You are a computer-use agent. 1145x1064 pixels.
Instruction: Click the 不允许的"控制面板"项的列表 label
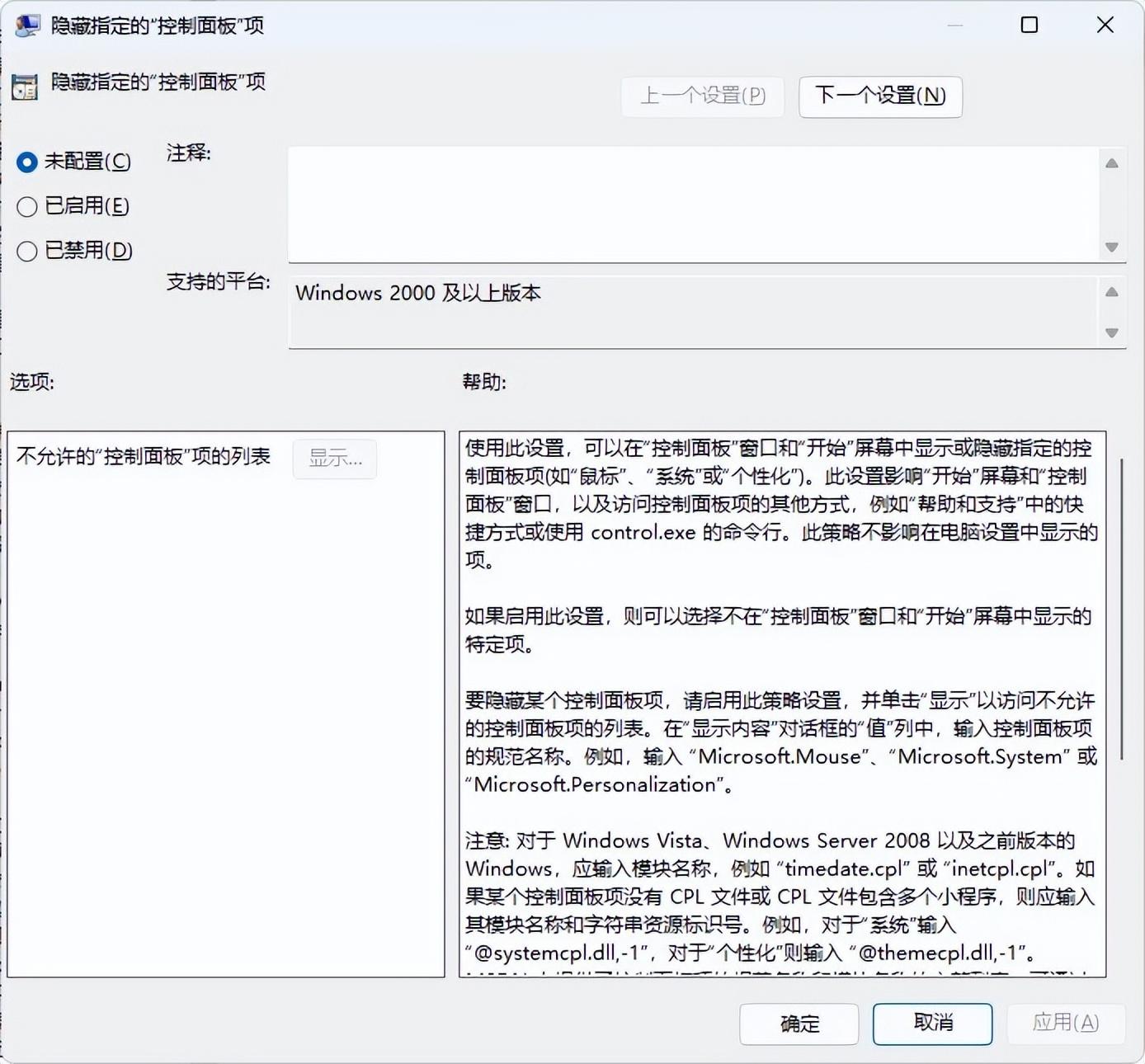pyautogui.click(x=144, y=457)
